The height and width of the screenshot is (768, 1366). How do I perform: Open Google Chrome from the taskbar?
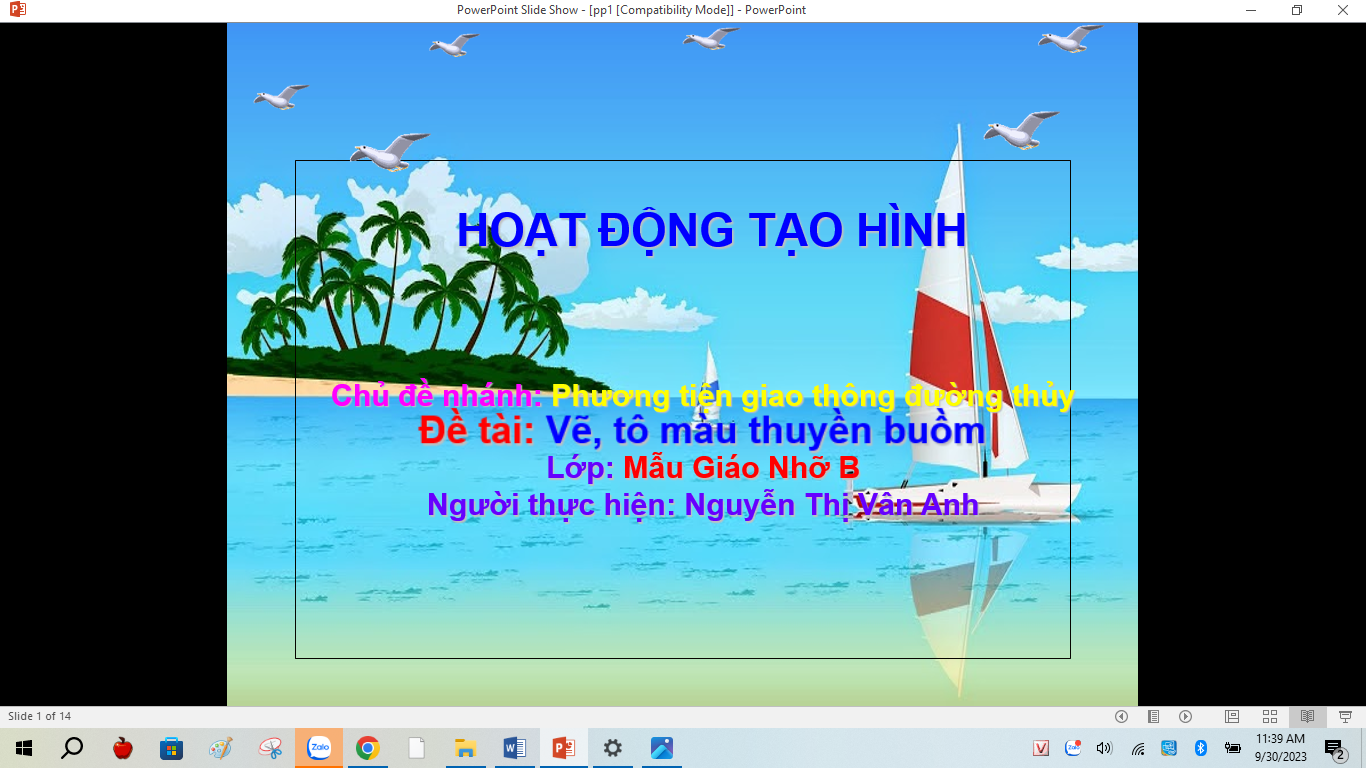(368, 747)
